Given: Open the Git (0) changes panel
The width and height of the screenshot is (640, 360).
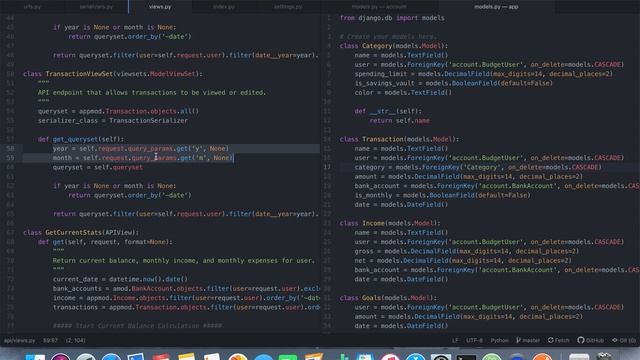Looking at the screenshot, I should 624,340.
